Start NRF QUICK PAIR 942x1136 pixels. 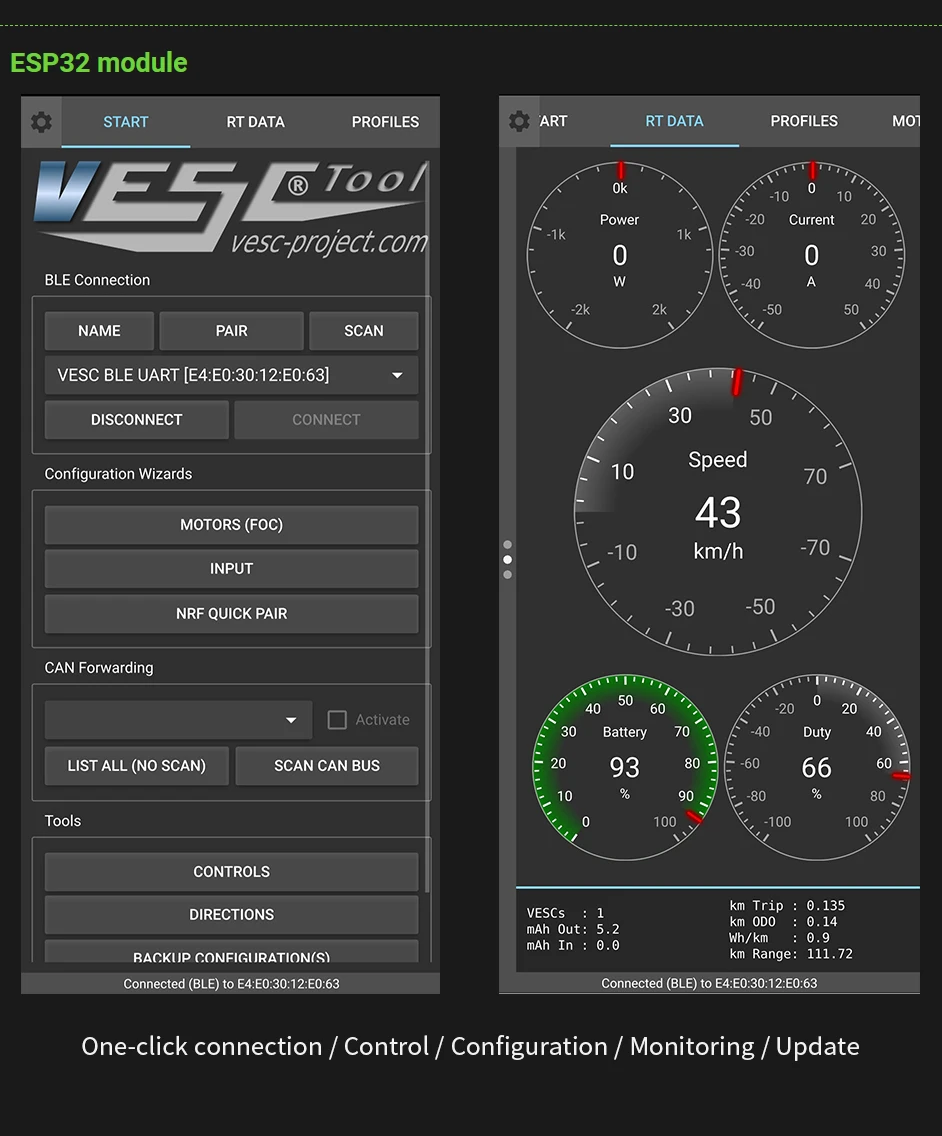[231, 614]
